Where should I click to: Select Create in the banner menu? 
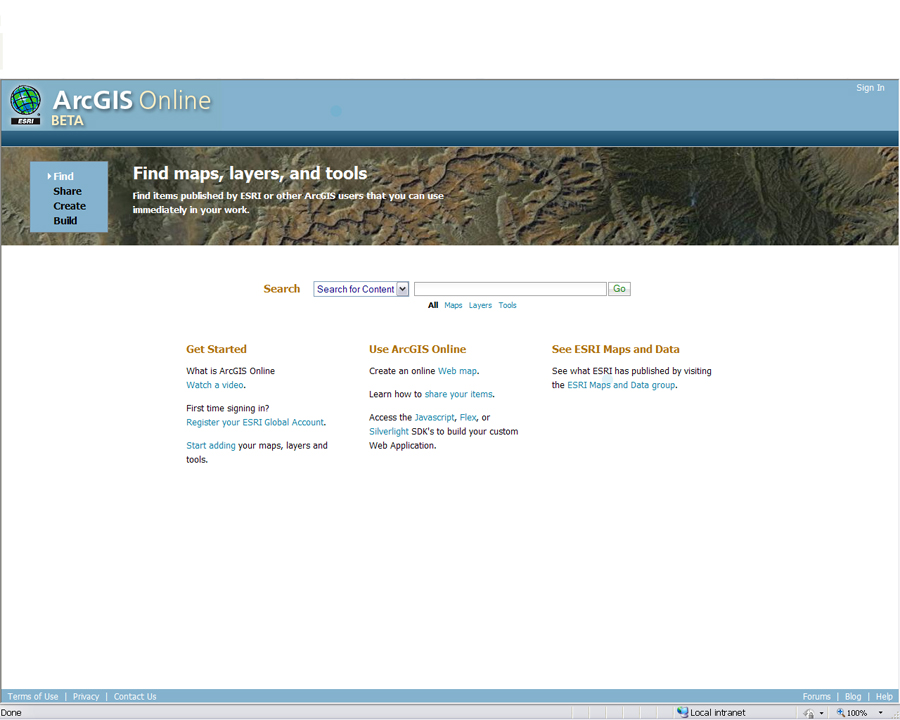pos(69,206)
